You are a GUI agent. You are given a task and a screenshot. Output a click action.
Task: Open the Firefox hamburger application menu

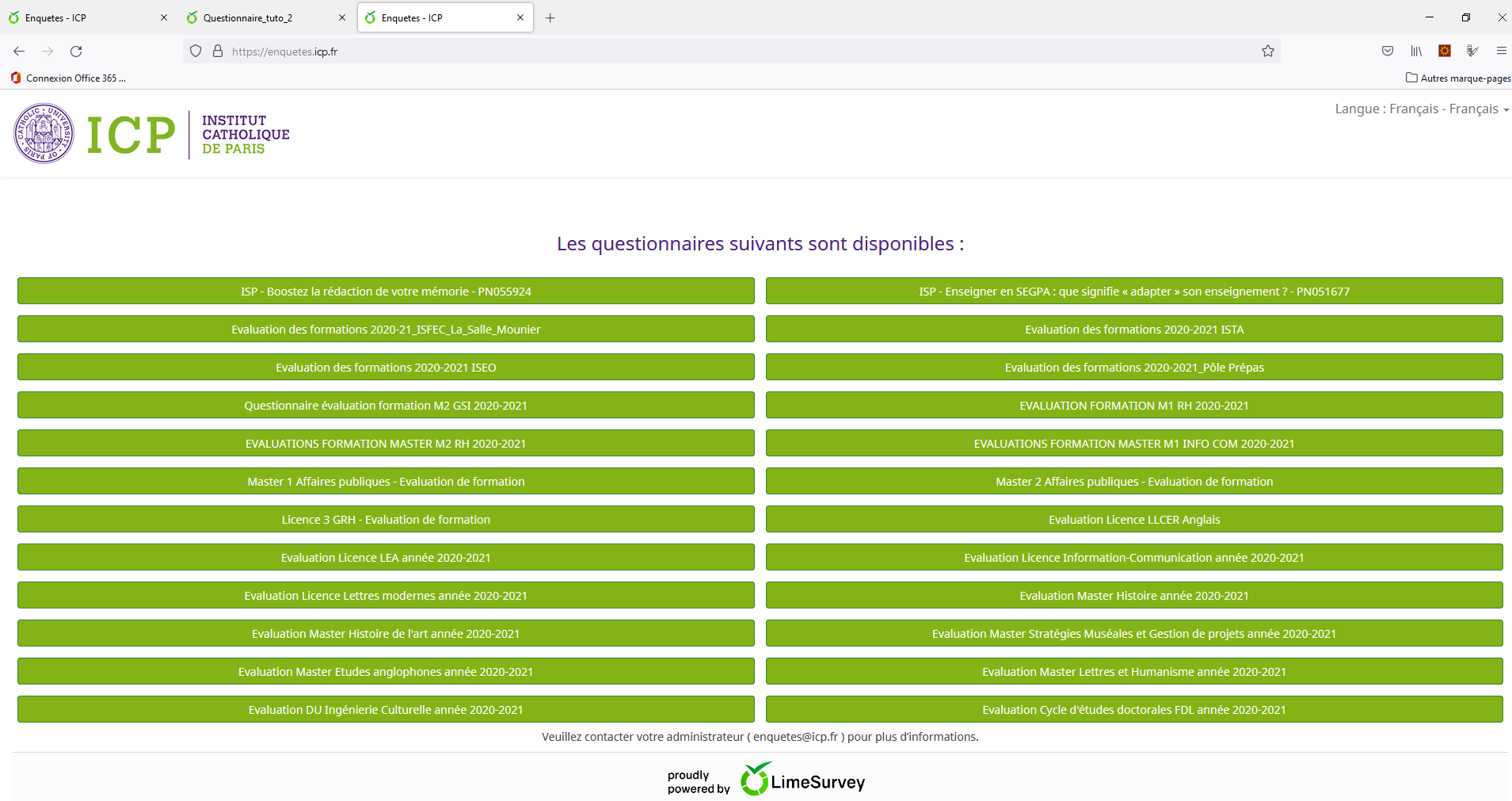[x=1501, y=51]
